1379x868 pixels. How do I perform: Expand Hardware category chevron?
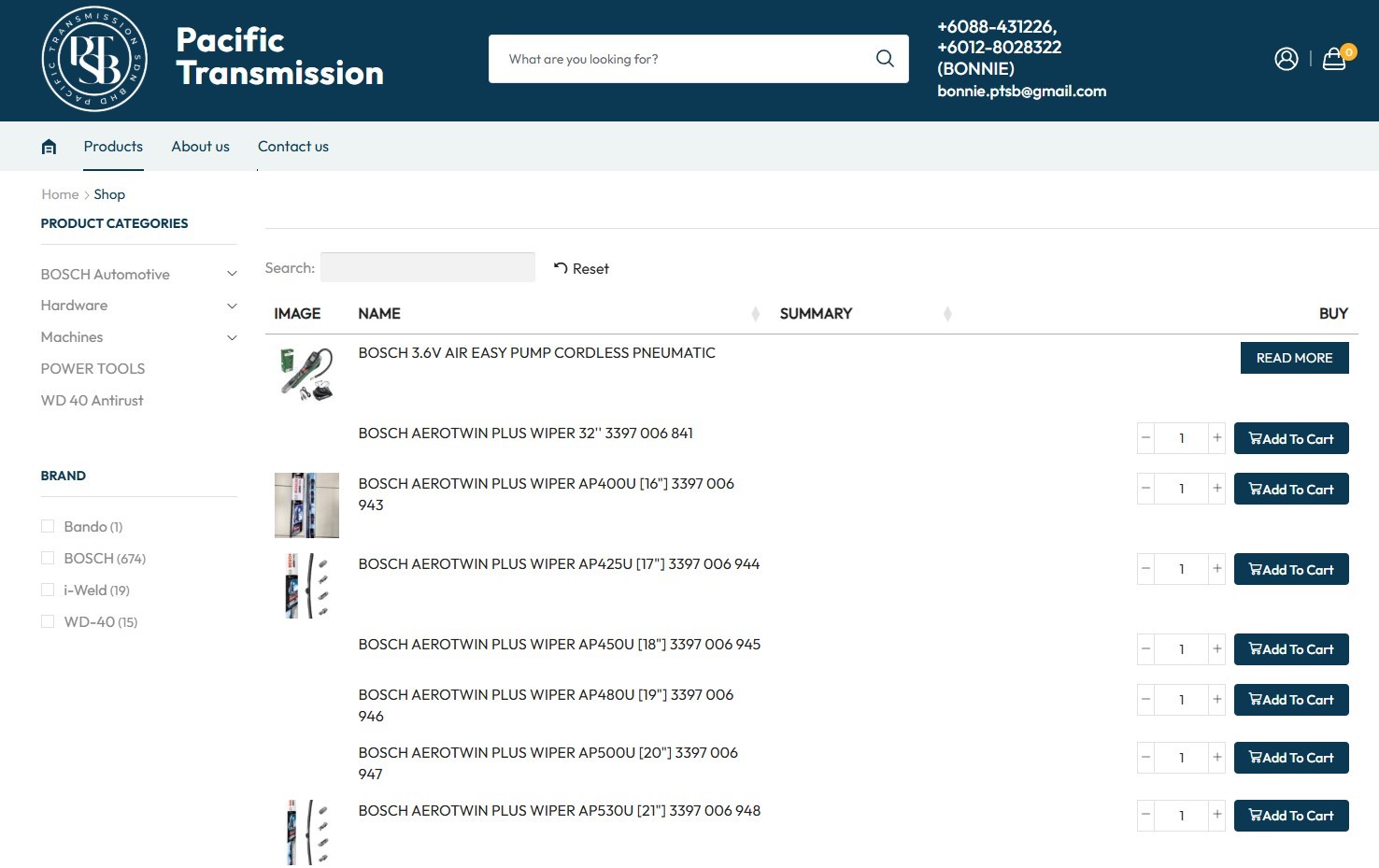point(232,306)
